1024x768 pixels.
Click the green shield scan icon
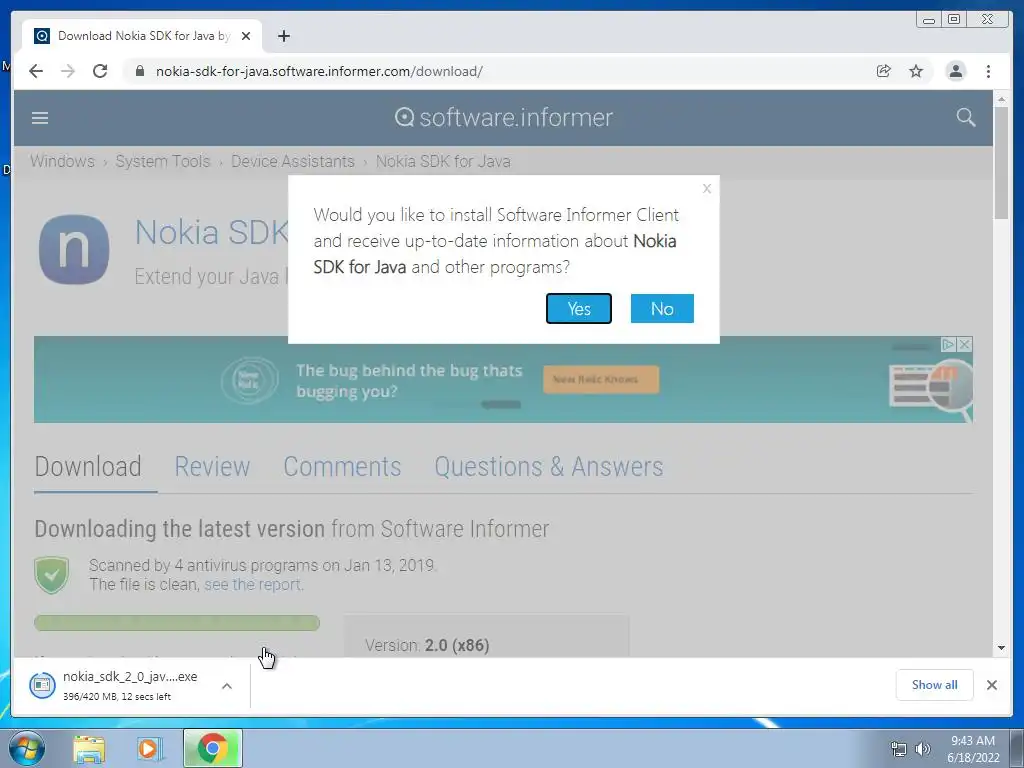point(52,575)
